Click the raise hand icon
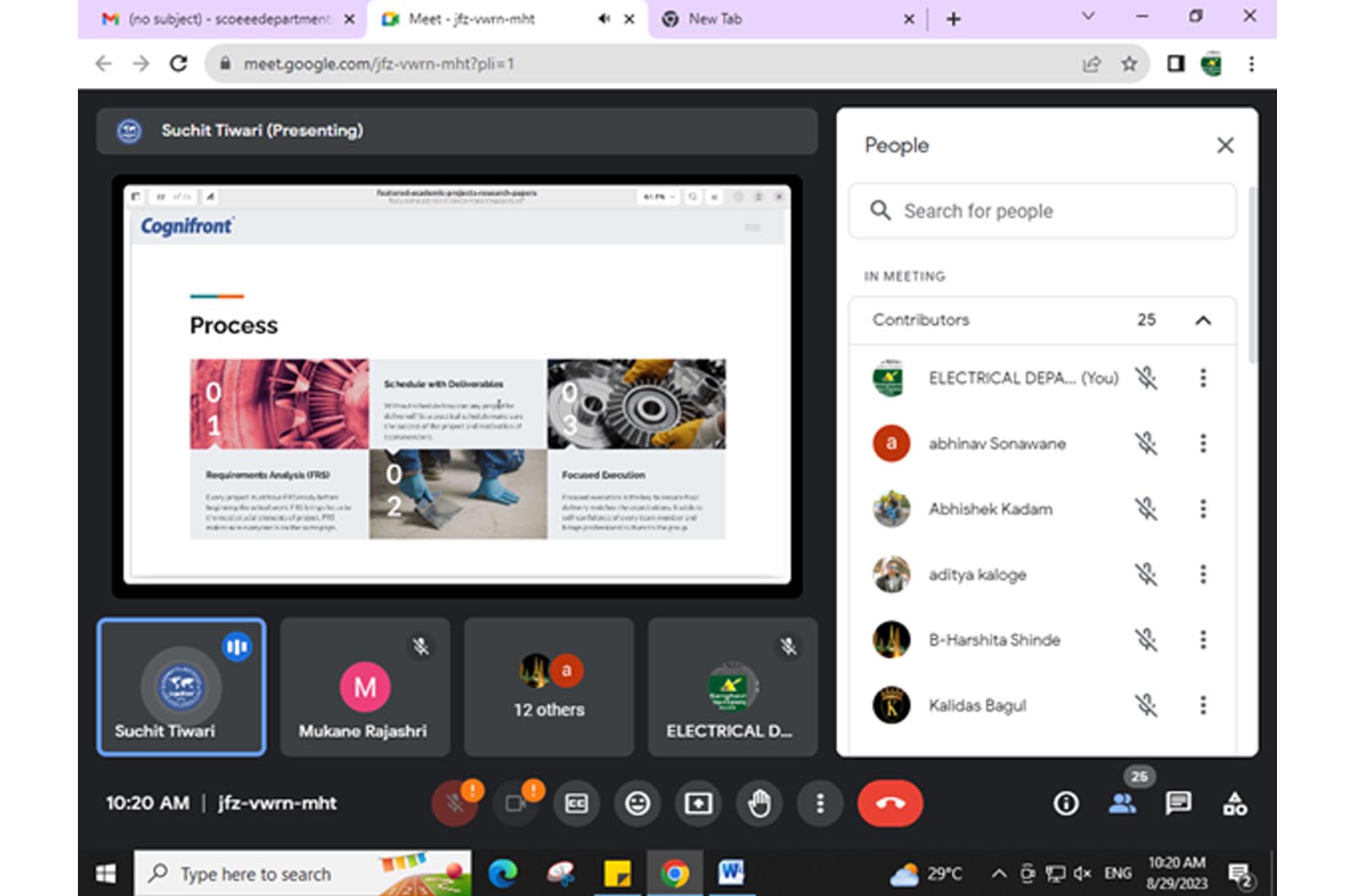Viewport: 1354px width, 896px height. click(x=759, y=803)
